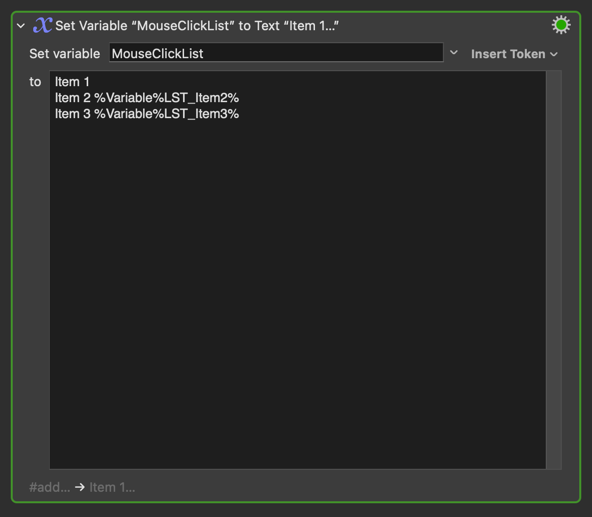The width and height of the screenshot is (592, 517).
Task: Click the text area's vertical scrollbar track
Action: [554, 270]
